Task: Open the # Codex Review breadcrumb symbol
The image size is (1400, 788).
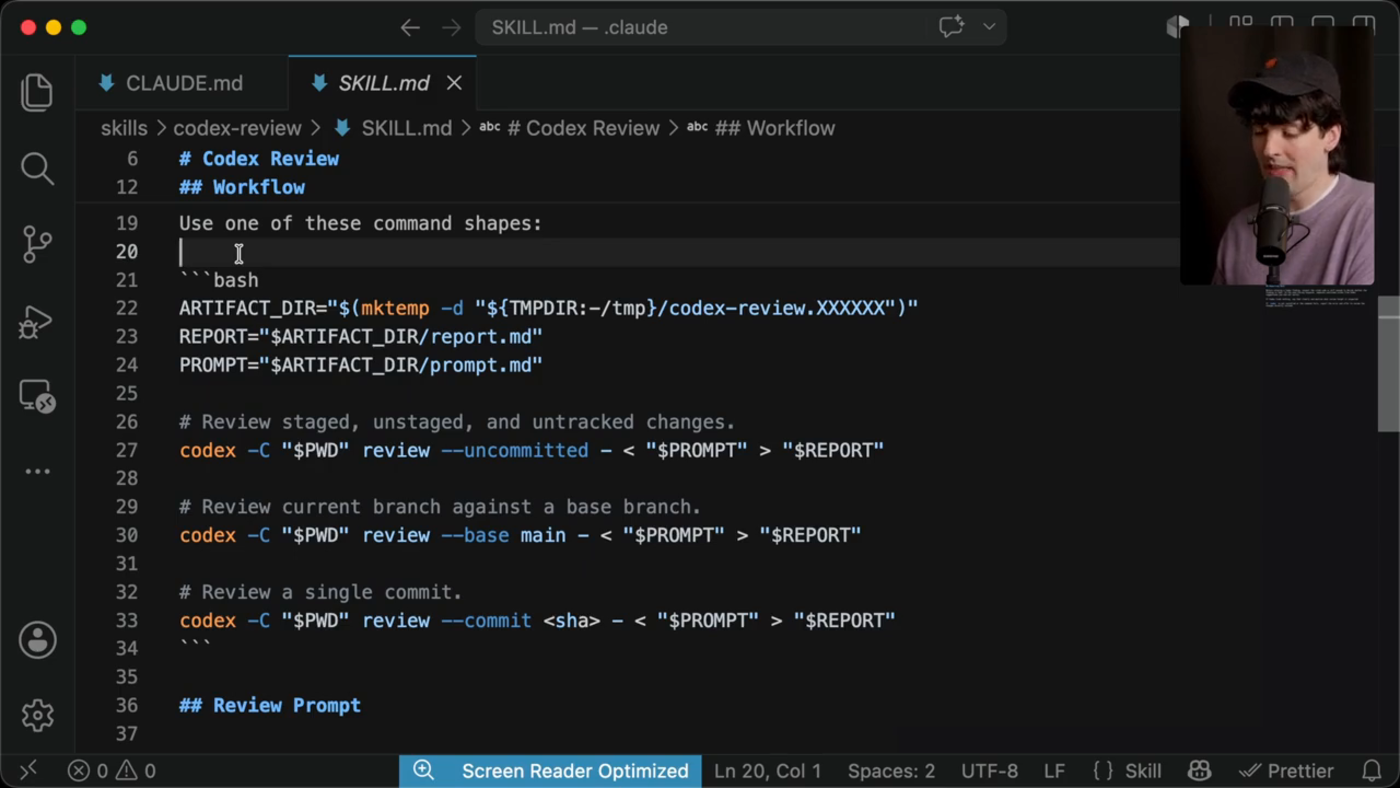Action: coord(570,128)
